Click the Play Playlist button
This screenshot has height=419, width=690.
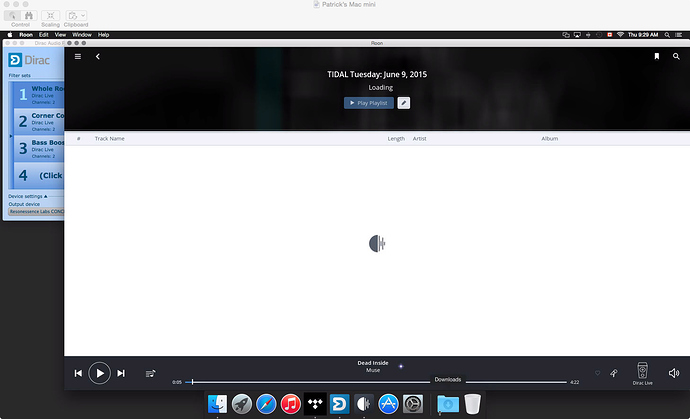[x=369, y=103]
